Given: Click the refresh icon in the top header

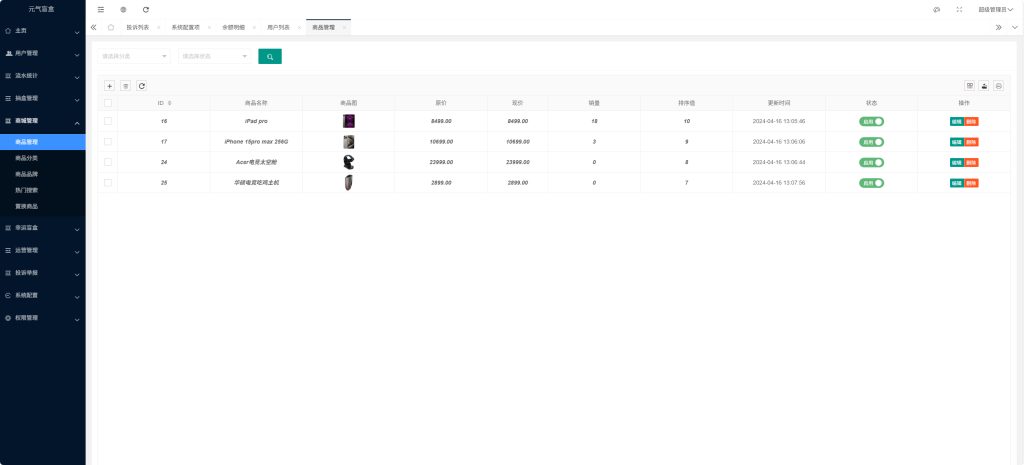Looking at the screenshot, I should tap(146, 9).
